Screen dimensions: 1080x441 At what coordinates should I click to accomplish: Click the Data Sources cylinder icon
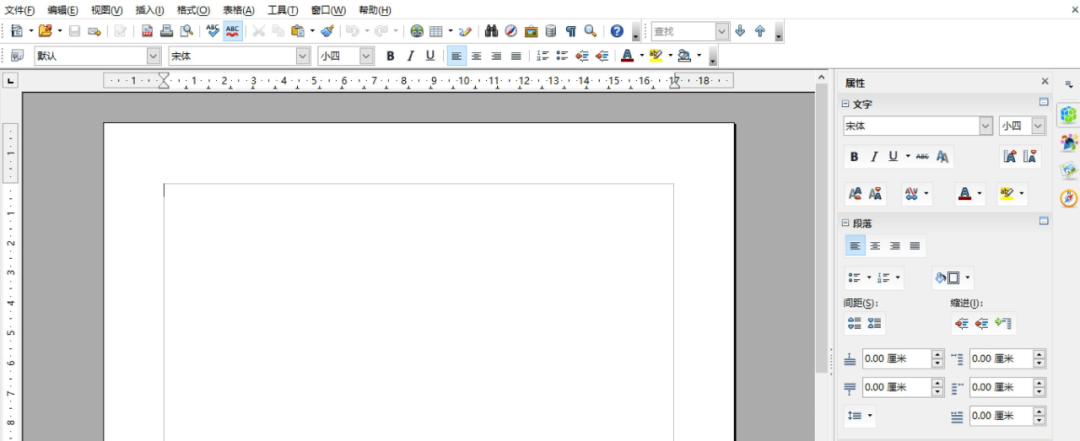551,31
